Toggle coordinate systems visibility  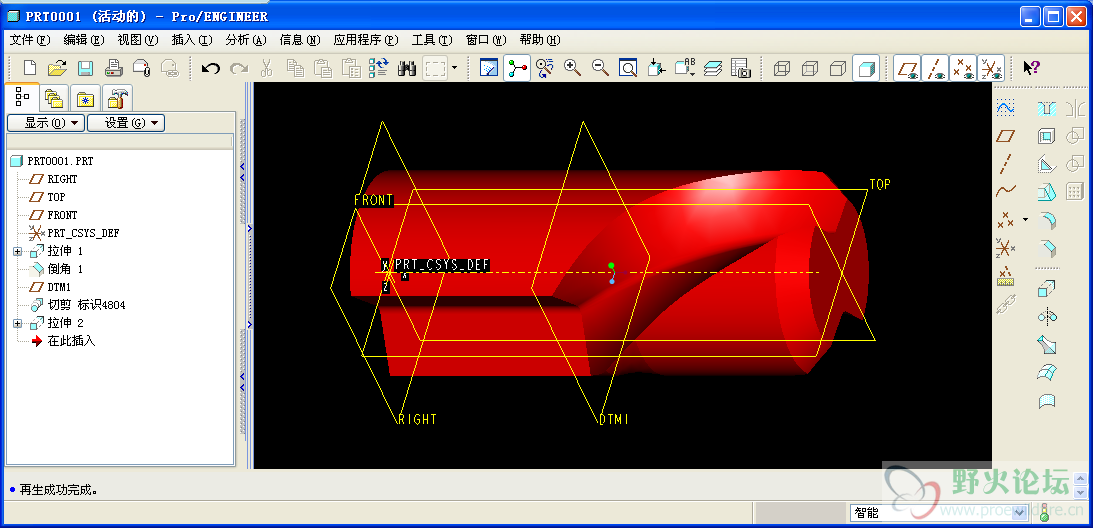[x=991, y=68]
